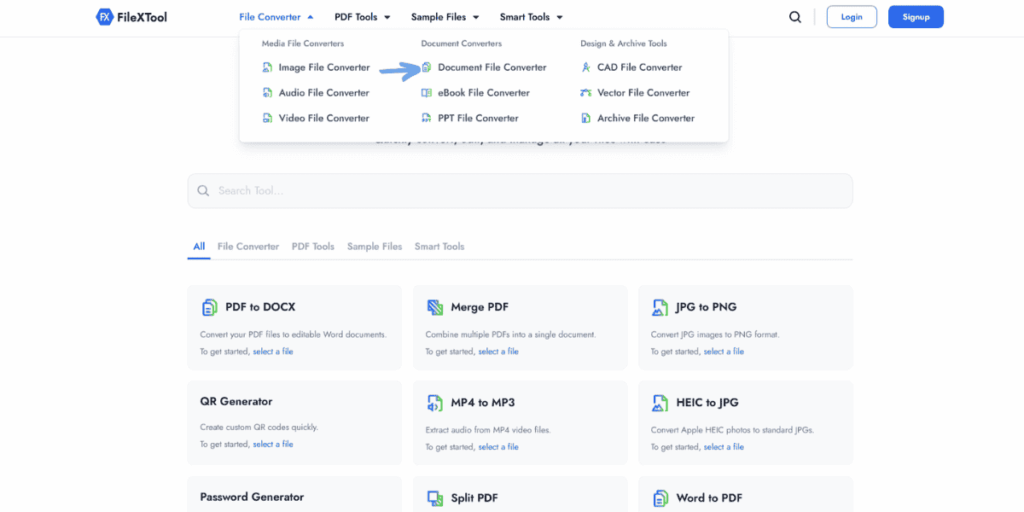Click the PDF to DOCX card icon

point(209,307)
